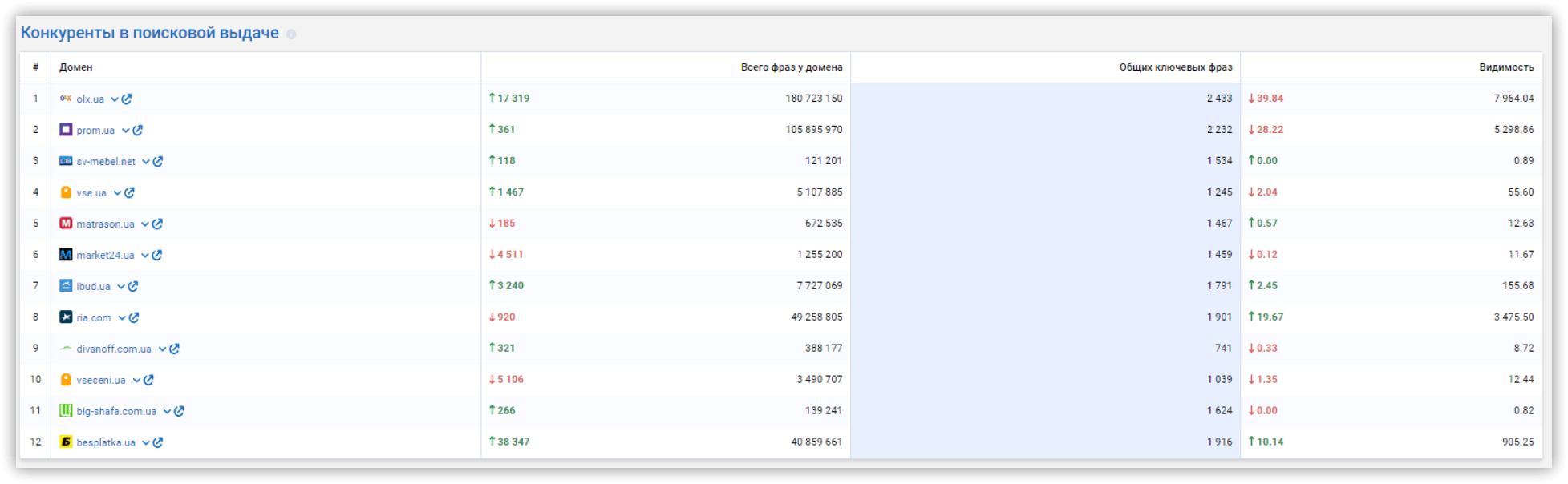The image size is (1568, 484).
Task: Click the Конкуренты в поисковой выдаче title
Action: (150, 33)
